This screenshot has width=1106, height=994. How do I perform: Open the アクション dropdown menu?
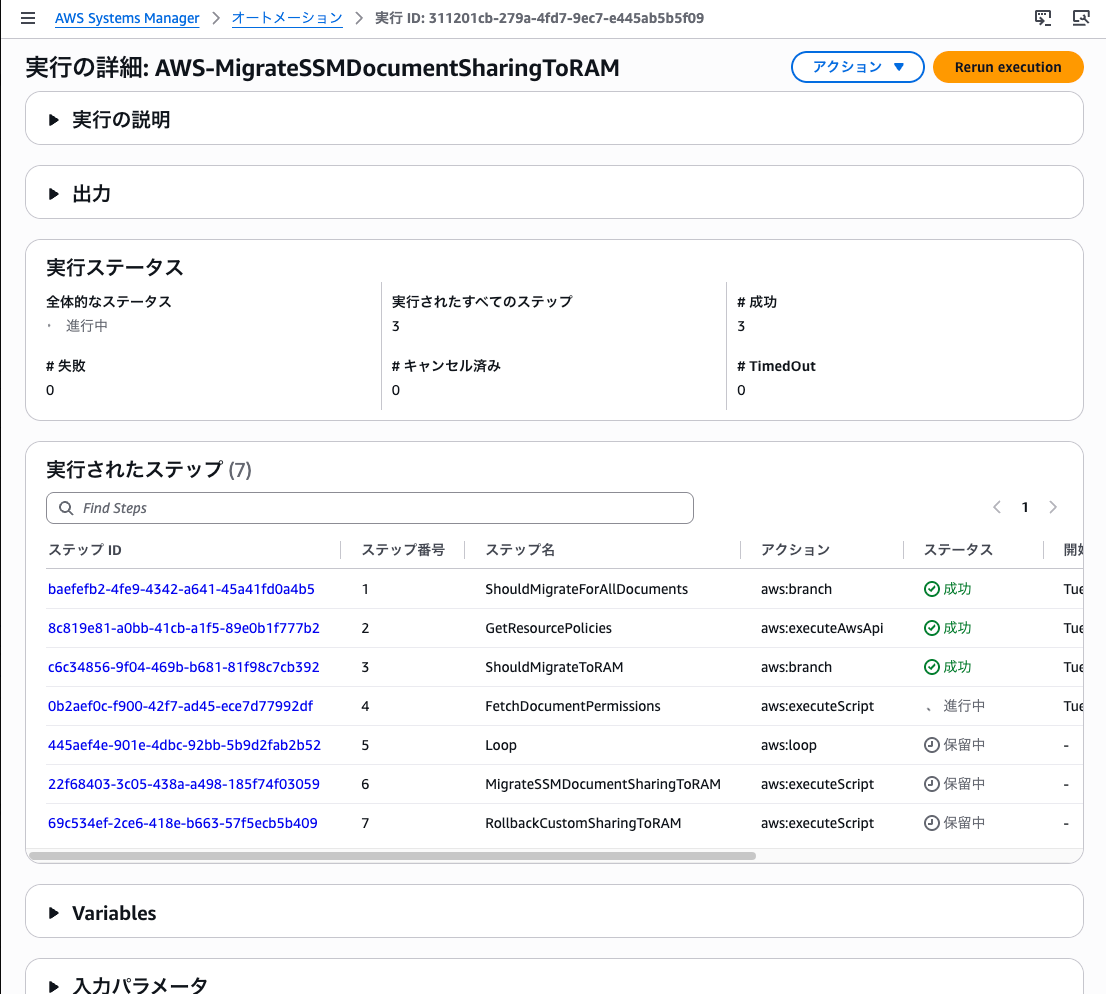click(858, 67)
